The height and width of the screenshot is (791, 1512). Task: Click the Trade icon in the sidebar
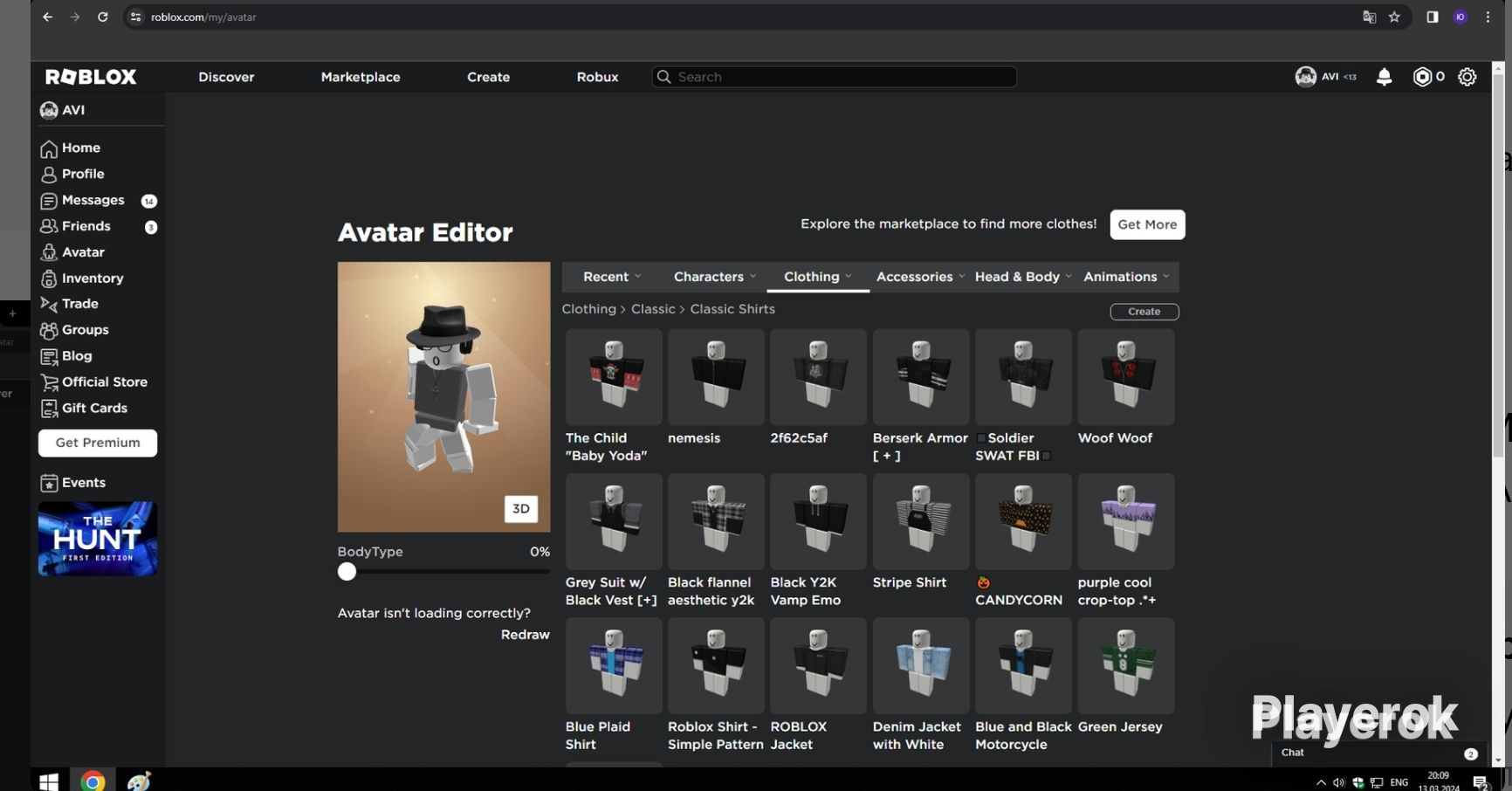click(49, 304)
